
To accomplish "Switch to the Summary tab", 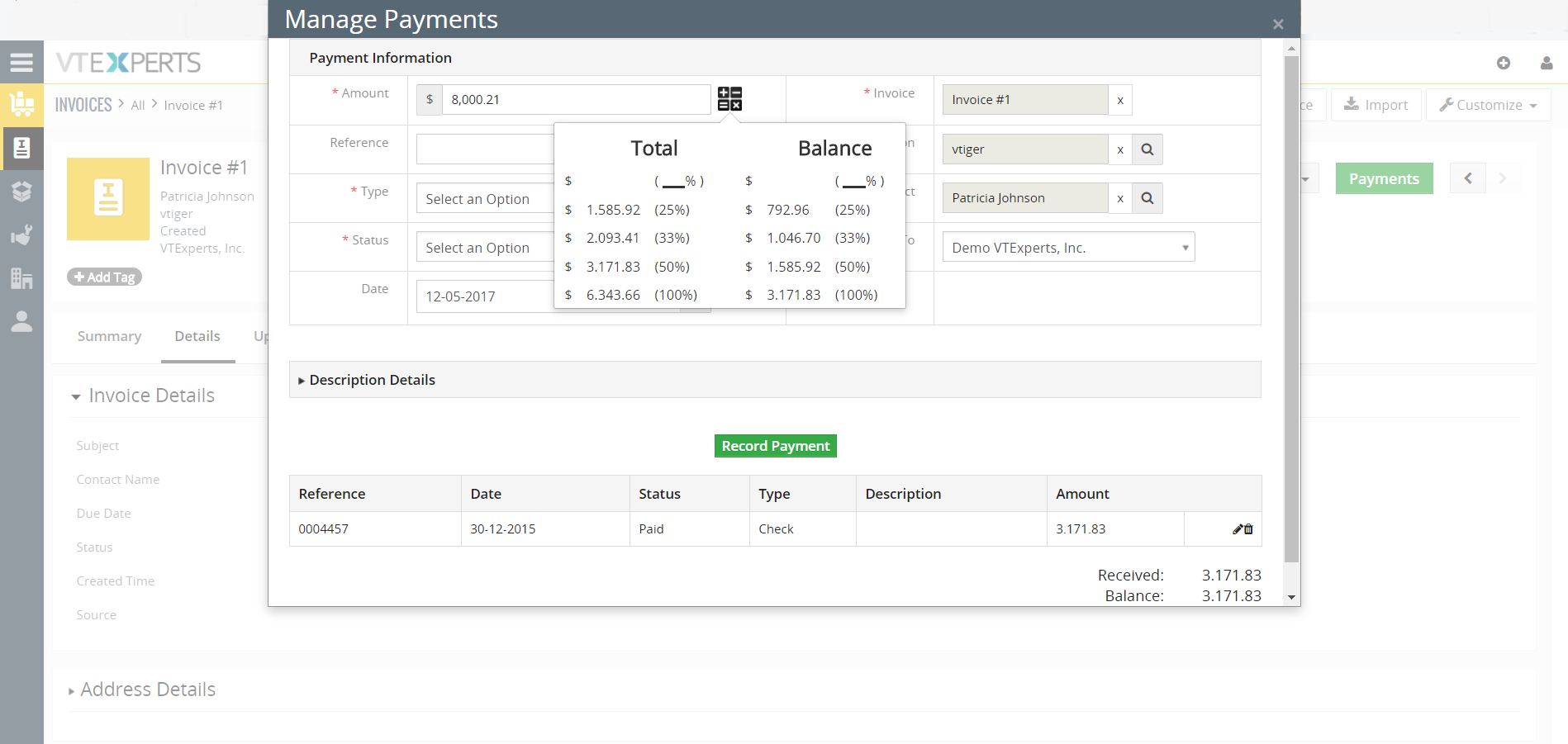I will (109, 336).
